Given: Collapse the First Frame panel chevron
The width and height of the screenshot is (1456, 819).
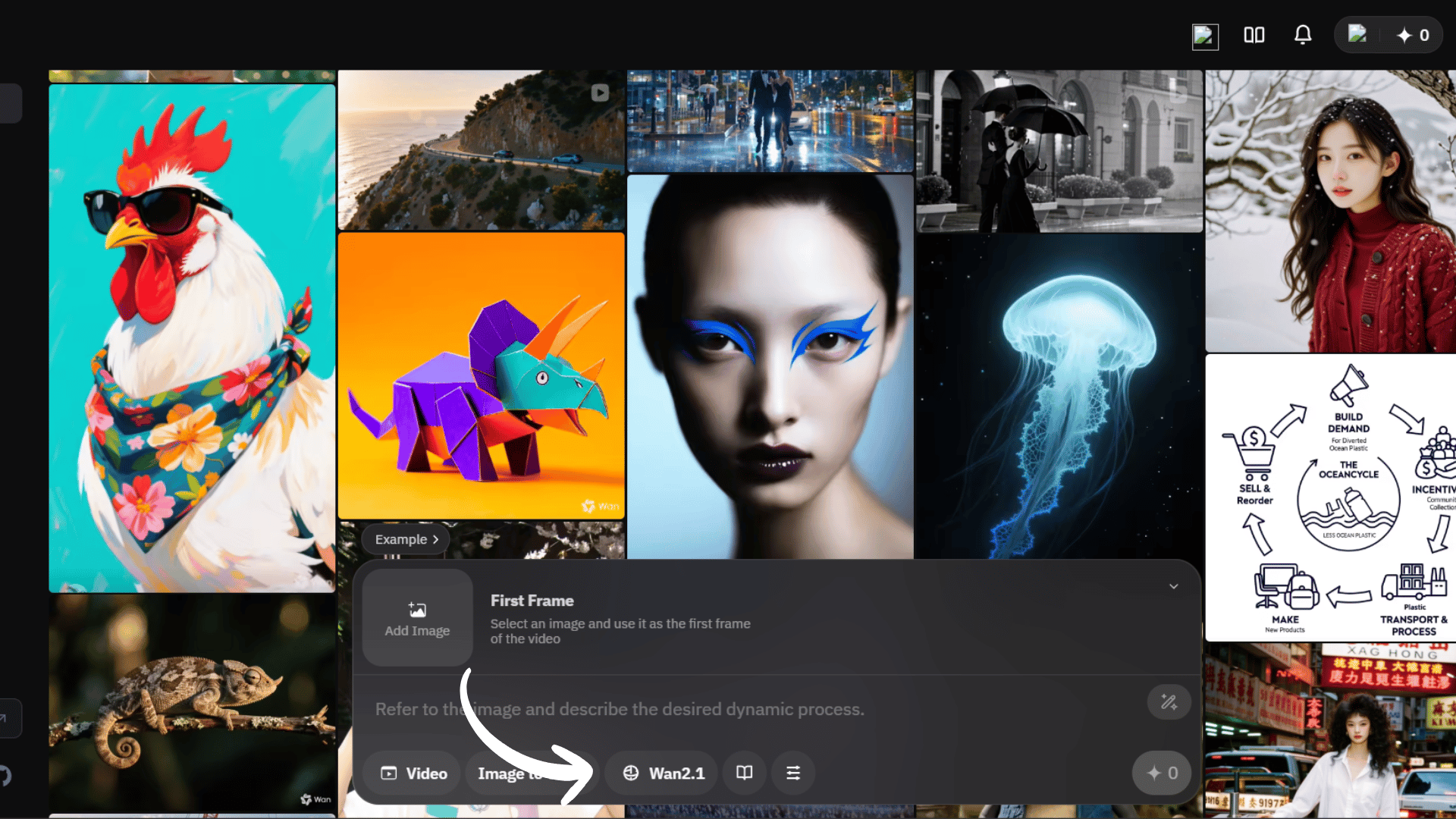Looking at the screenshot, I should click(1173, 586).
